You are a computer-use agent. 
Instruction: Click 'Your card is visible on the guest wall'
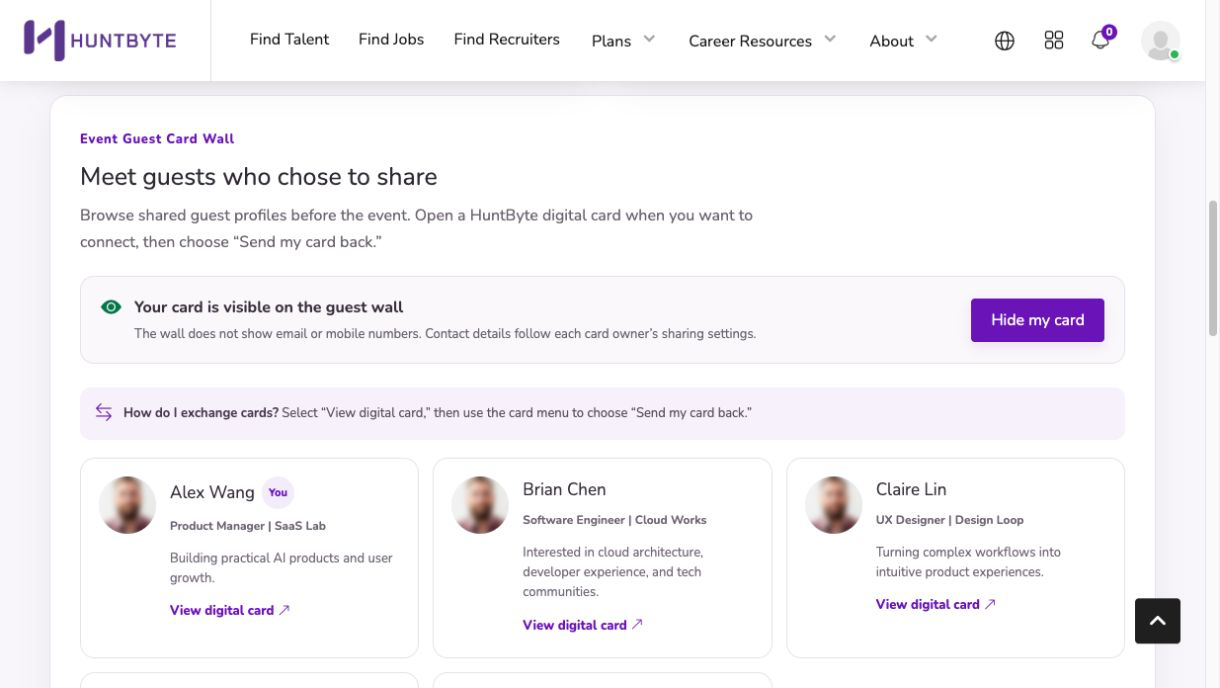269,307
